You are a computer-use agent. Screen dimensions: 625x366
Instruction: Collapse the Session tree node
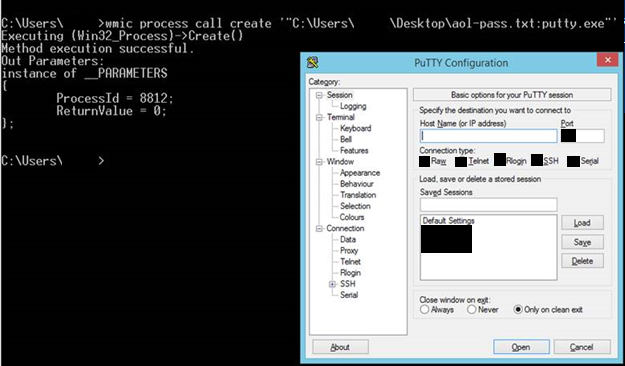pos(319,95)
